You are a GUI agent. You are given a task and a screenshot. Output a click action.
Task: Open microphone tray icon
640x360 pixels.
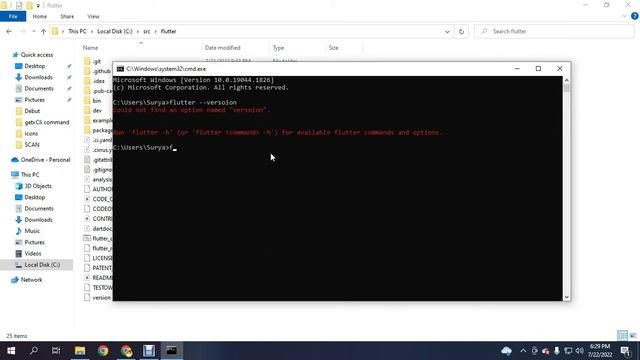(557, 351)
